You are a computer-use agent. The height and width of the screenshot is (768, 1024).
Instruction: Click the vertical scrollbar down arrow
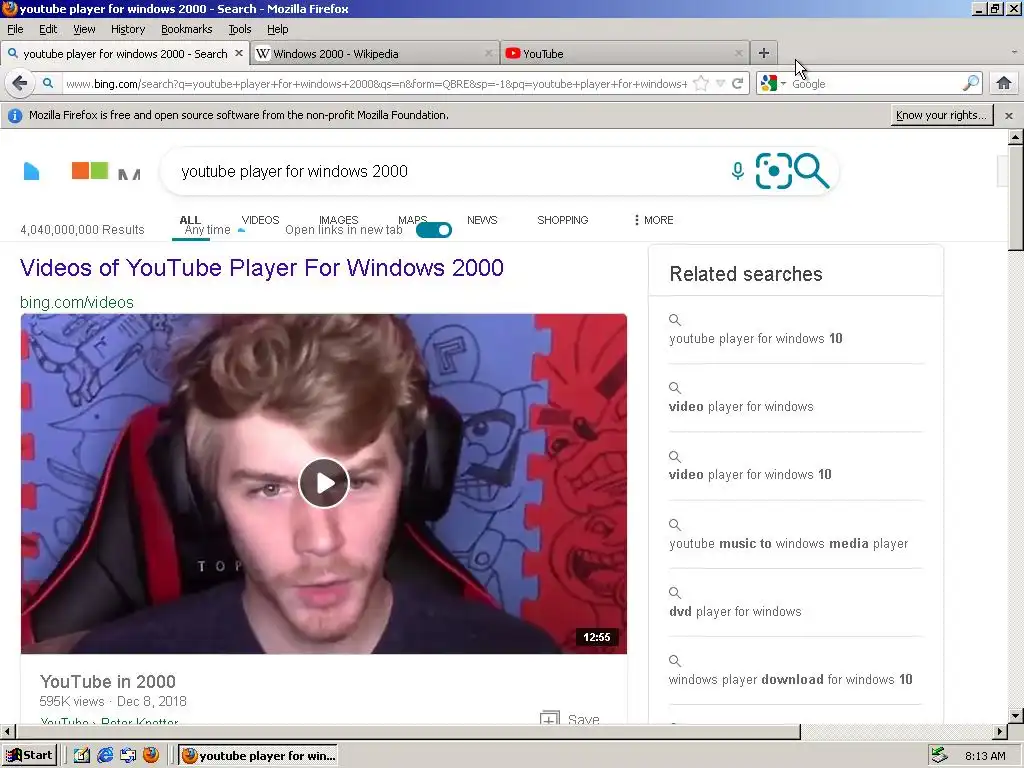coord(1016,716)
